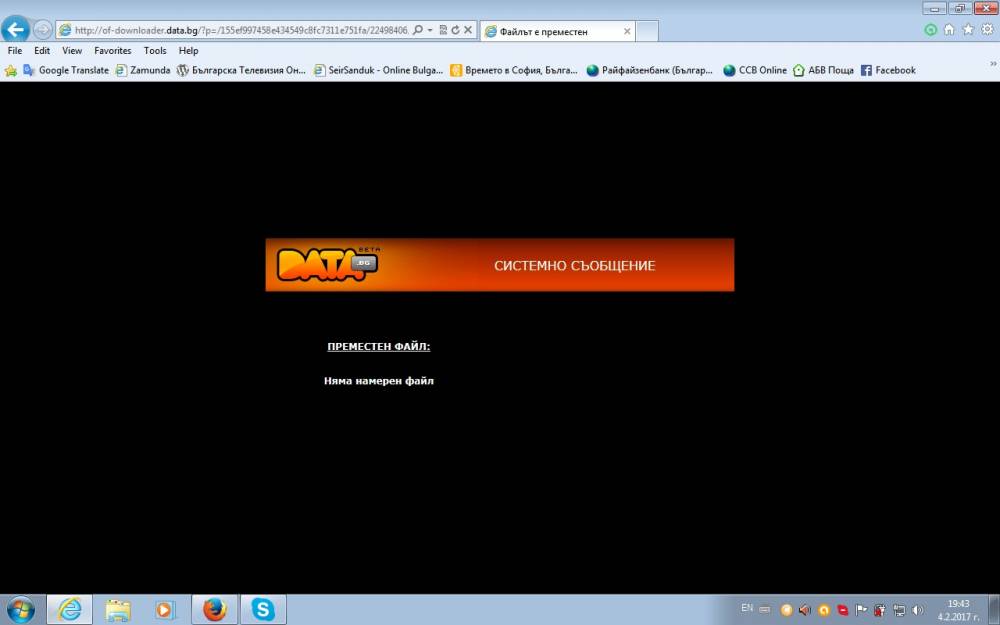
Task: Open Action Center flag tray icon
Action: pos(861,610)
